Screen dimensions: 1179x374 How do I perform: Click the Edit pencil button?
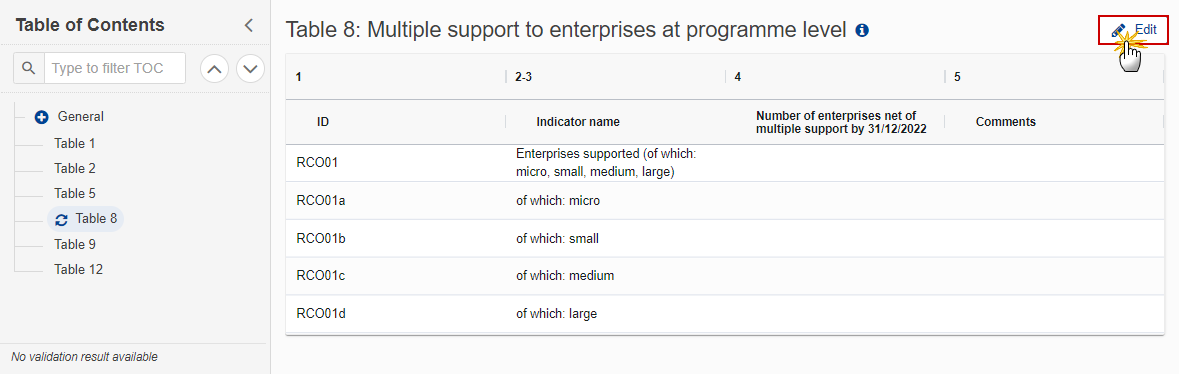pos(1134,30)
